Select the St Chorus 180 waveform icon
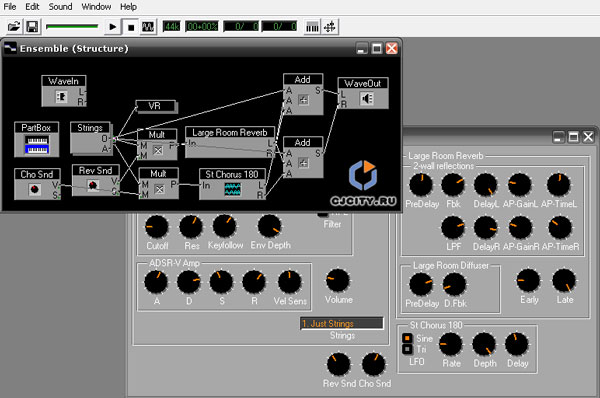Image resolution: width=600 pixels, height=398 pixels. (x=232, y=189)
